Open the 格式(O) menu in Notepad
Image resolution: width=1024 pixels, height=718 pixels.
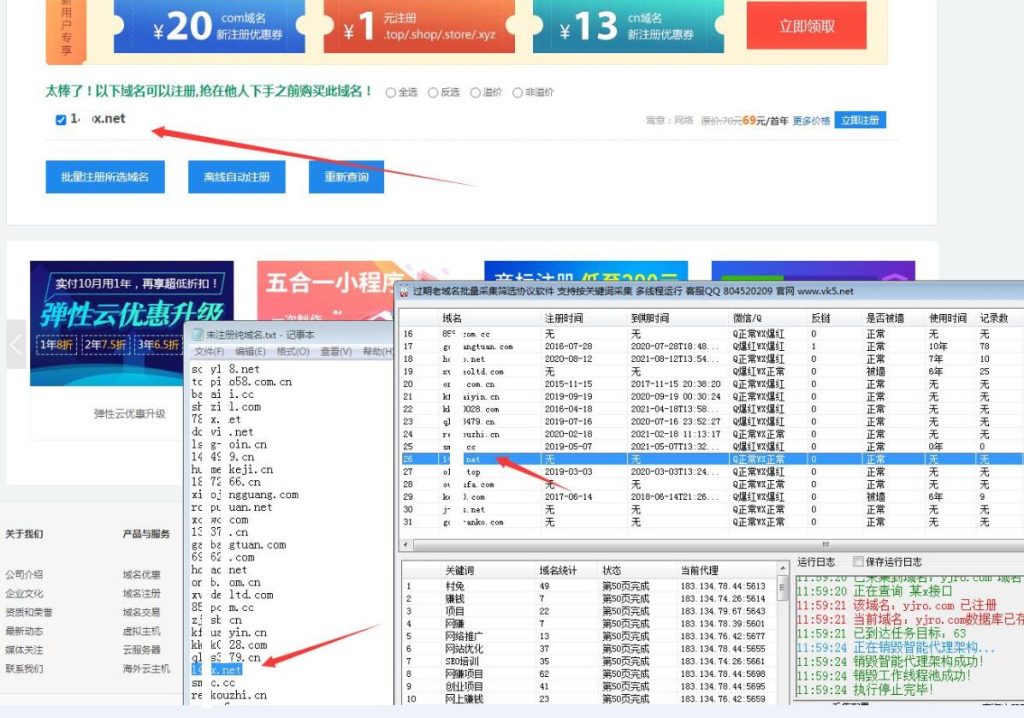(292, 352)
